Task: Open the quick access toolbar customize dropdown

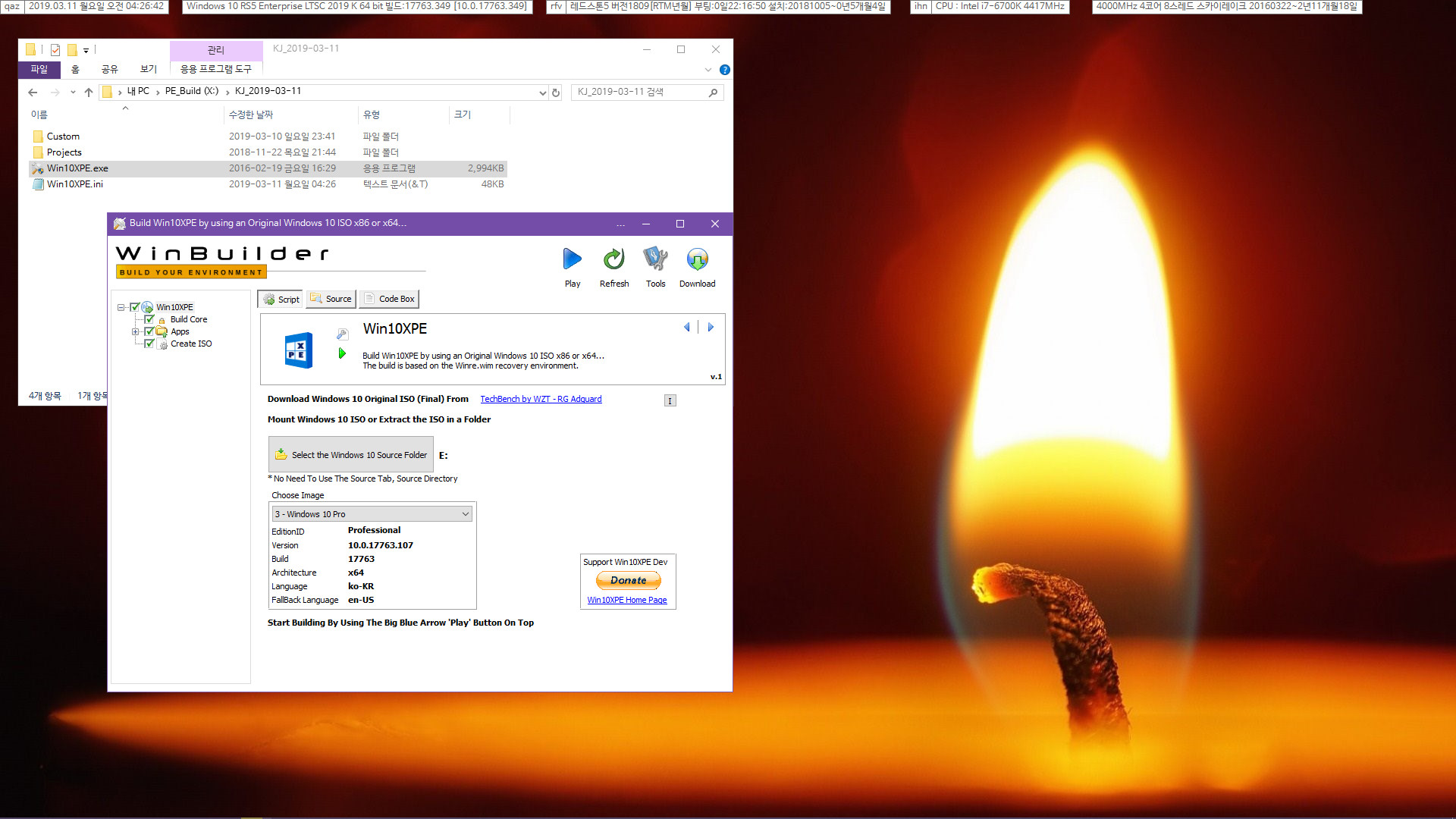Action: [86, 51]
